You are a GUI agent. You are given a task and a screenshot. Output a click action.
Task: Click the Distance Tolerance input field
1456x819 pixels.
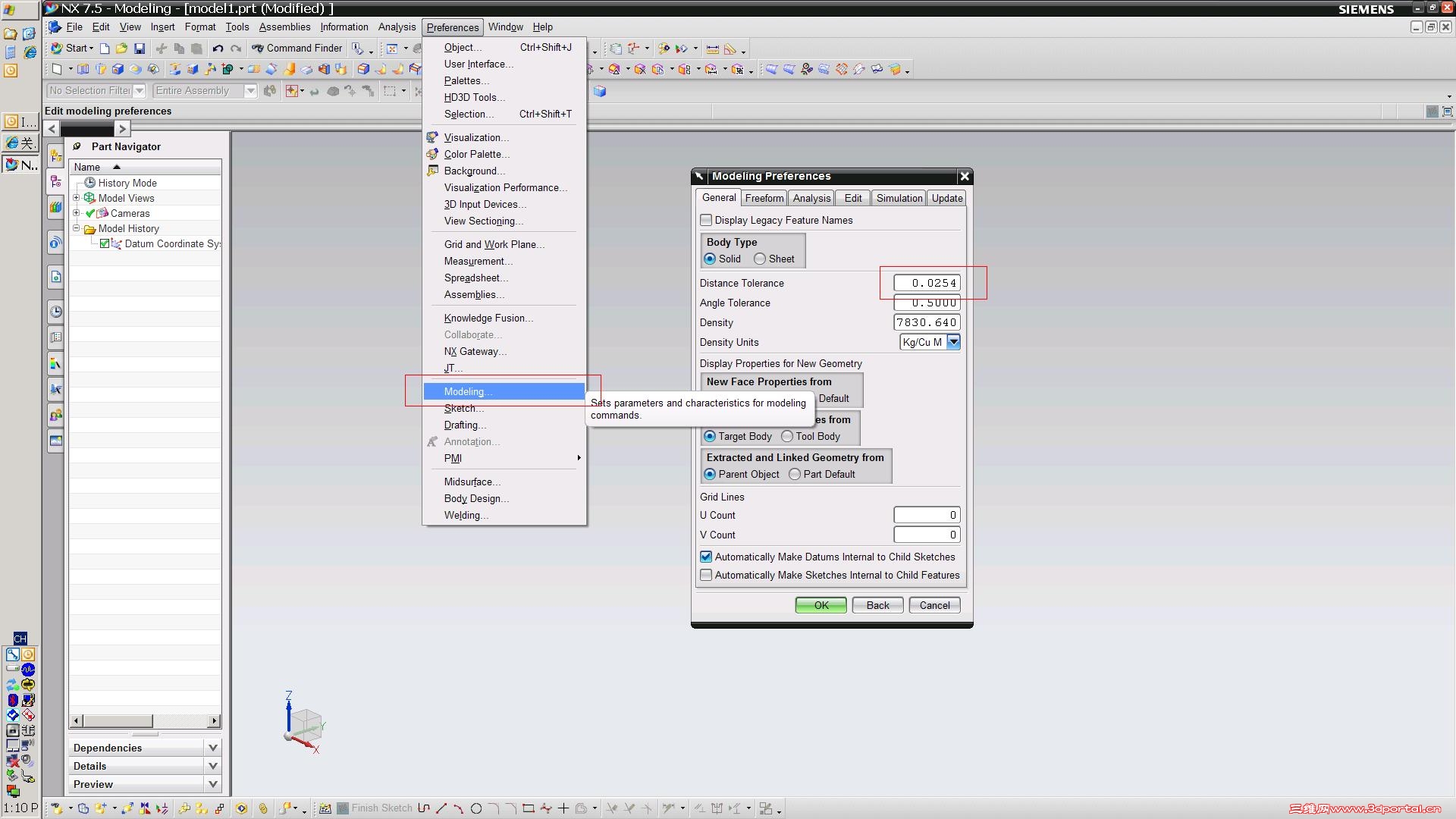tap(927, 283)
